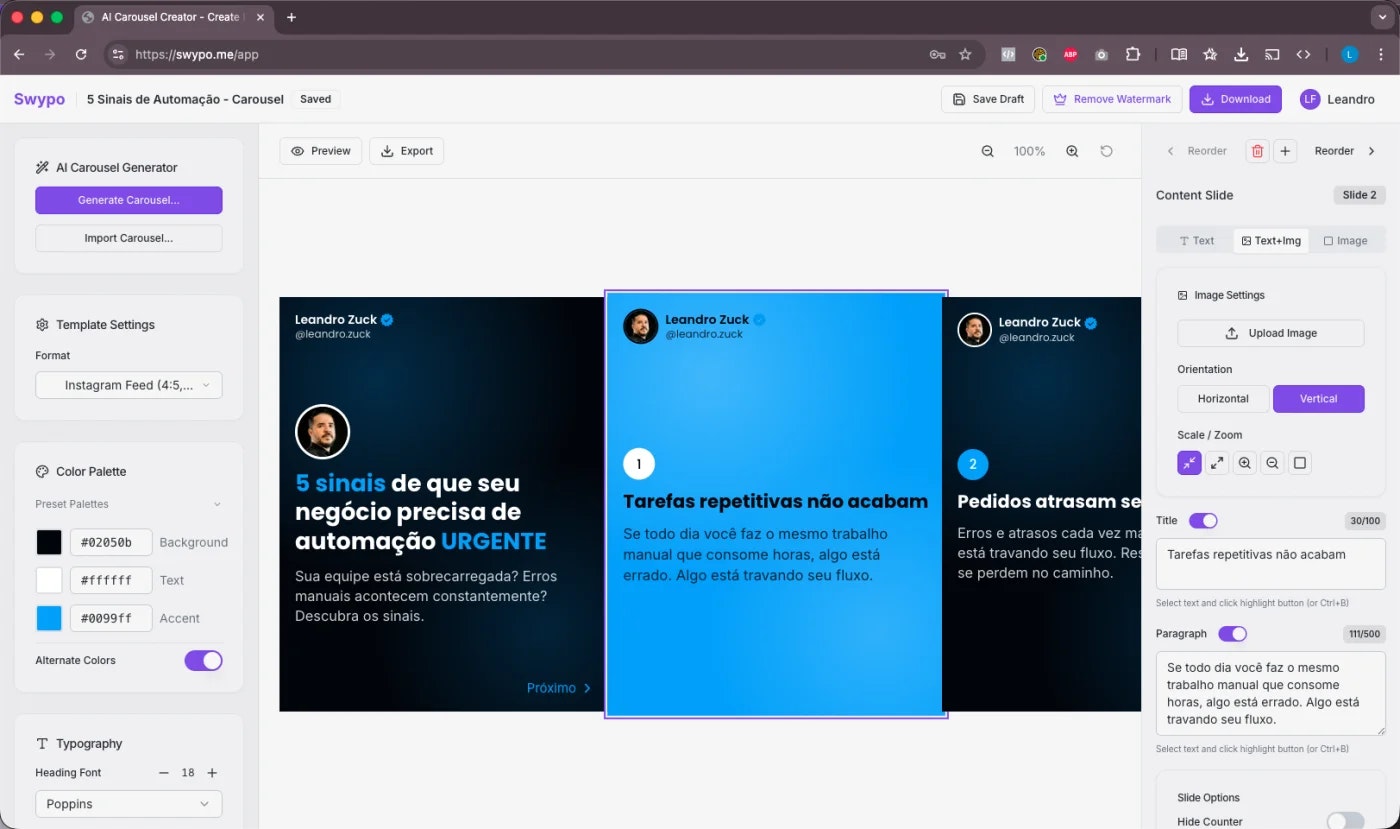Switch to the Text+Img tab

coord(1271,240)
